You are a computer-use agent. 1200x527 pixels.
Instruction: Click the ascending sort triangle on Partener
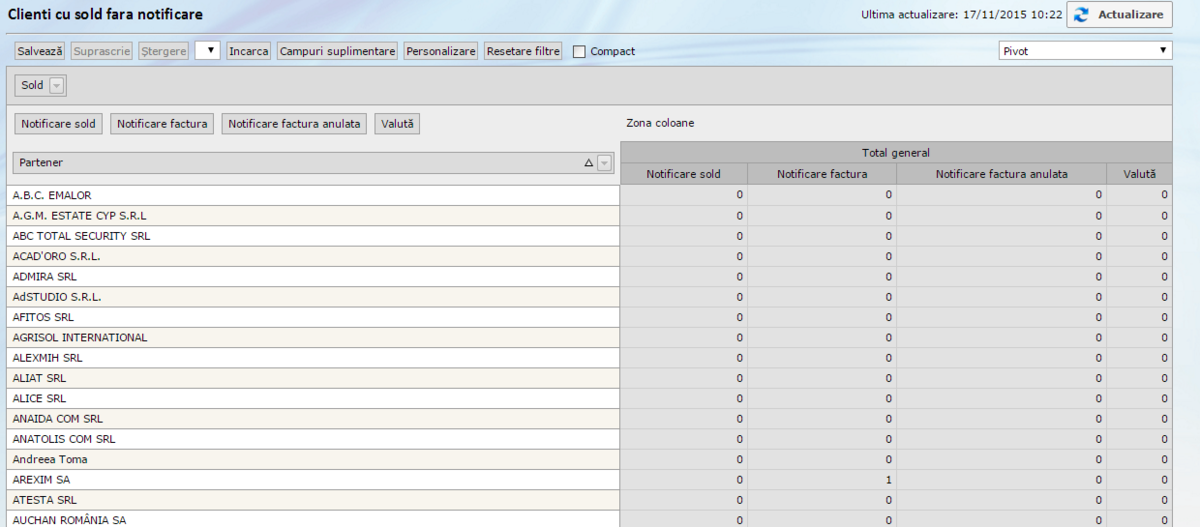coord(589,163)
